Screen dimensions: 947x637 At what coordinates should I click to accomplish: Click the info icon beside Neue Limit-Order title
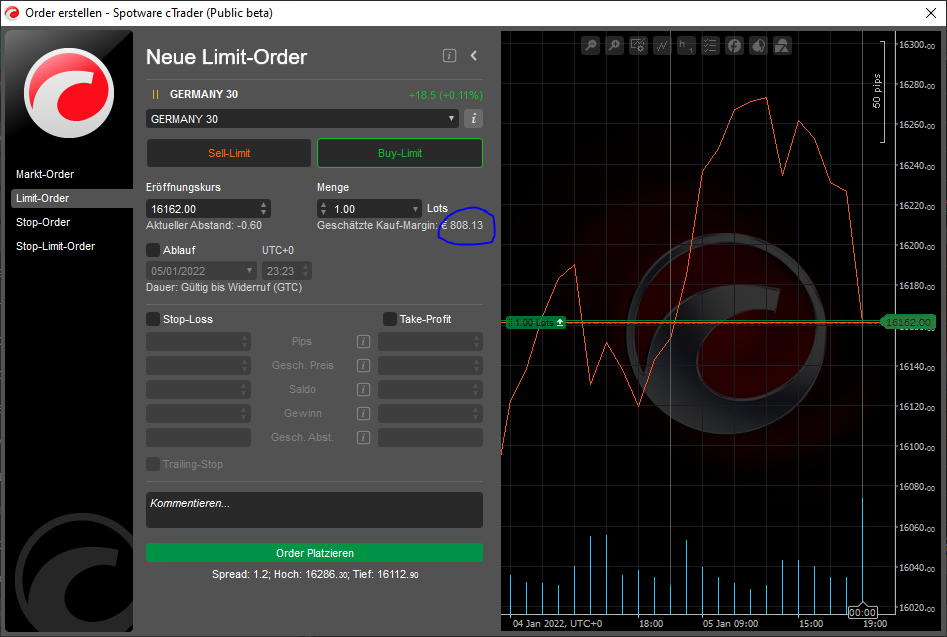click(449, 55)
